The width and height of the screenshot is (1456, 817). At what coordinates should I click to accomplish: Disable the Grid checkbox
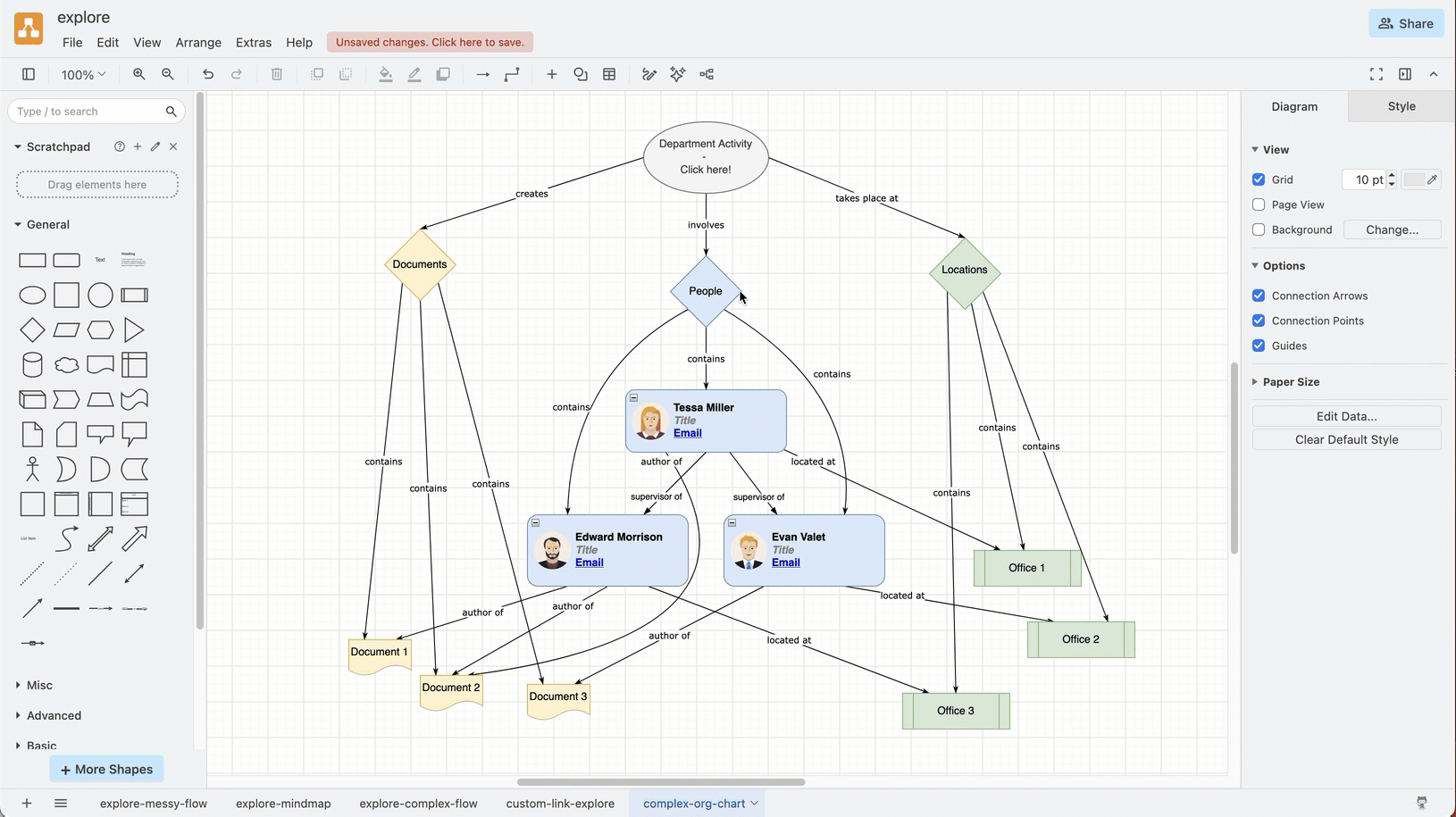point(1259,179)
